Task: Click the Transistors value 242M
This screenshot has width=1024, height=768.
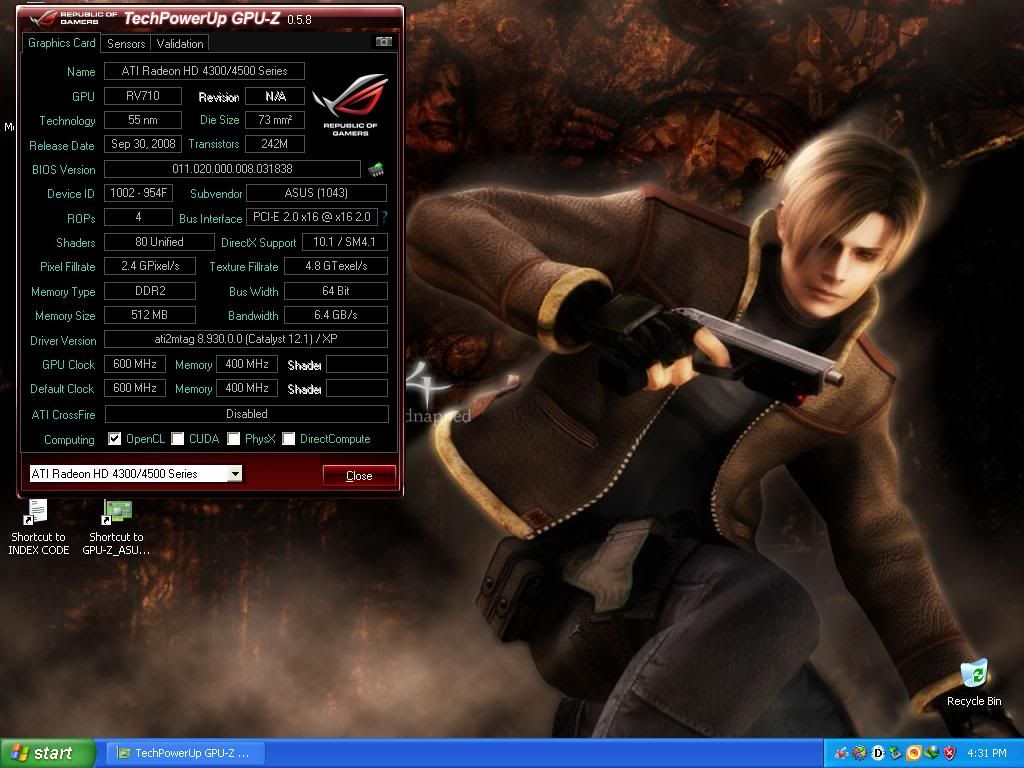Action: tap(275, 144)
